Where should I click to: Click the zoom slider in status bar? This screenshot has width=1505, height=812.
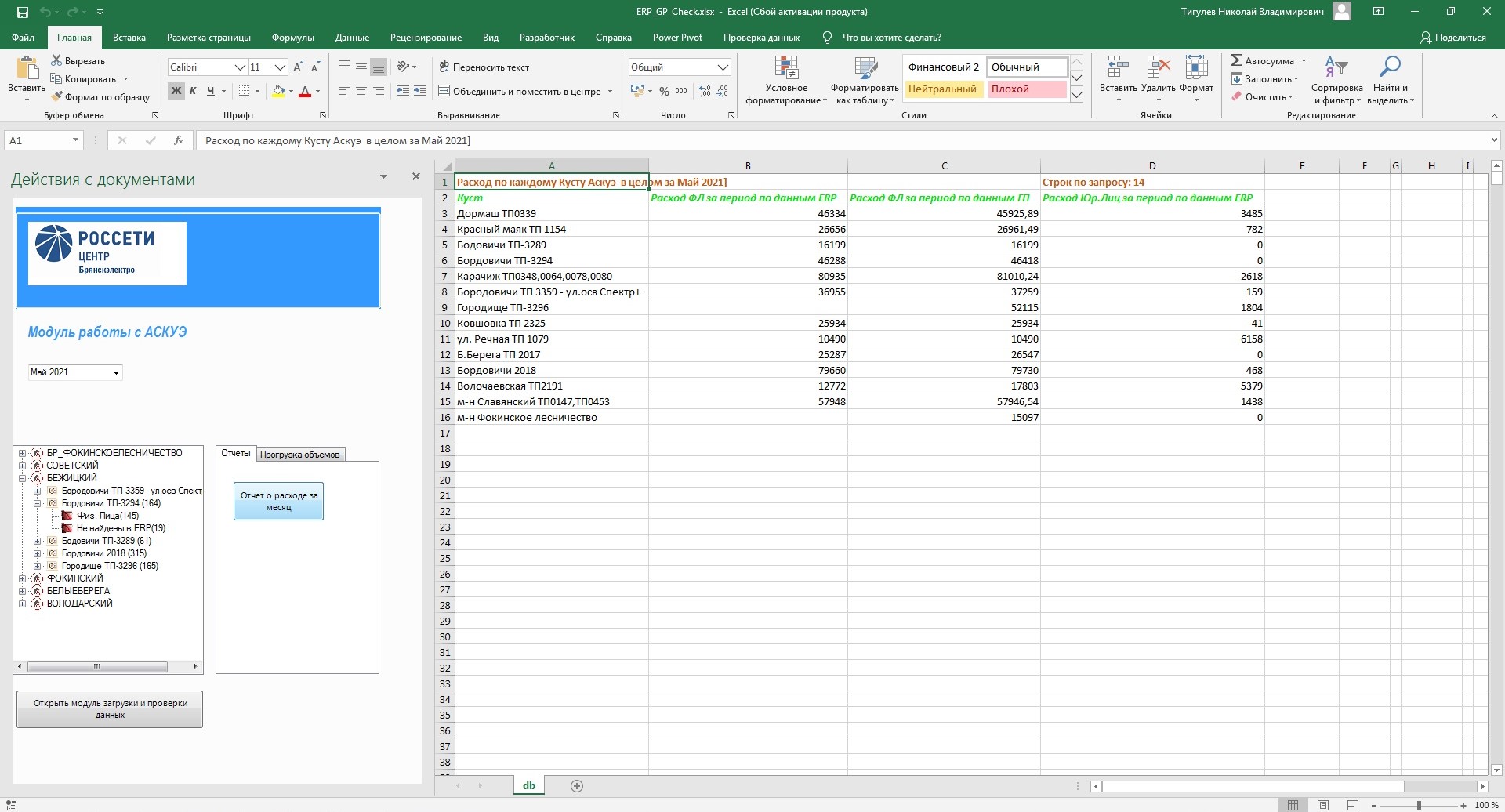1418,805
